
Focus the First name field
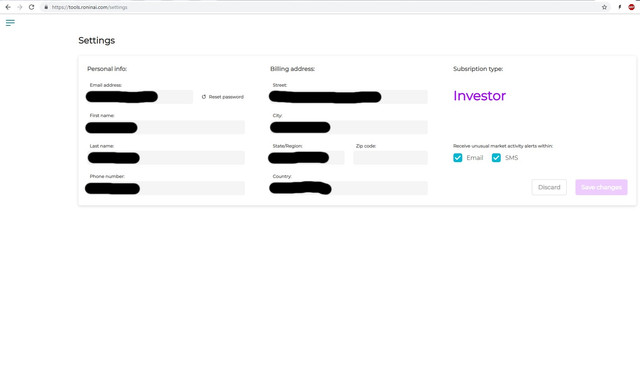pyautogui.click(x=165, y=127)
